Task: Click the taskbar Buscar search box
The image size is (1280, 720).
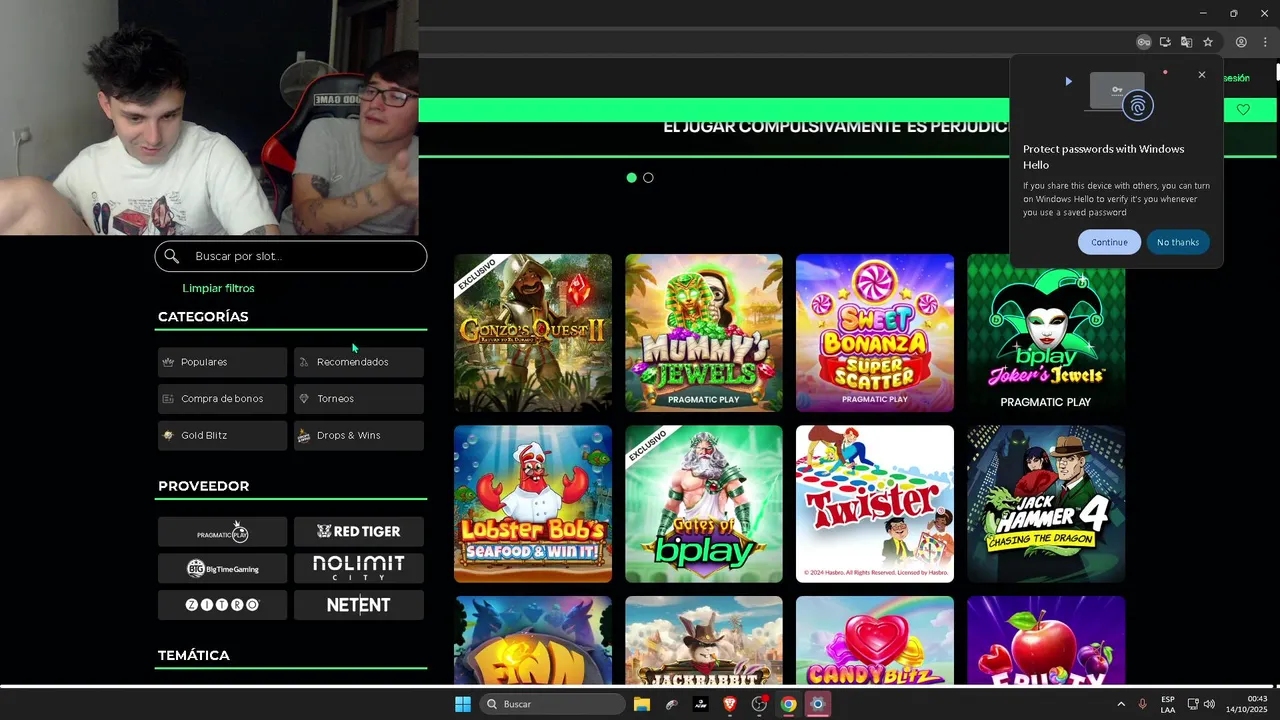Action: 552,704
